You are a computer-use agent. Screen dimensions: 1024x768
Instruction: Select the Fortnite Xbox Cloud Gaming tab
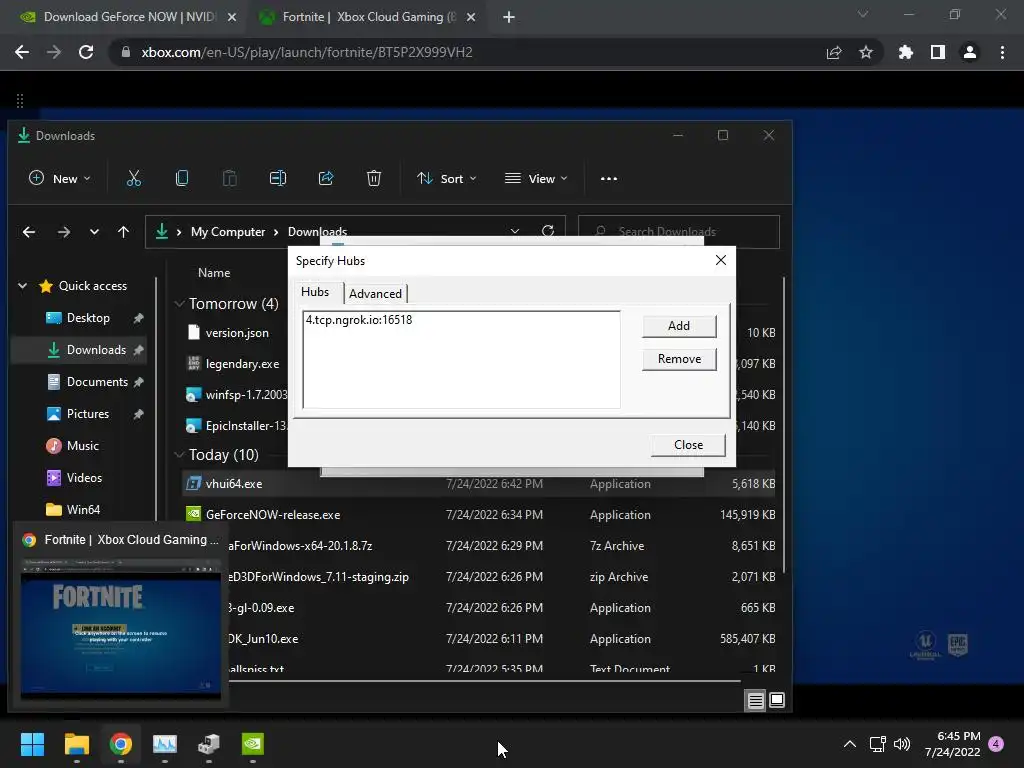pyautogui.click(x=368, y=17)
